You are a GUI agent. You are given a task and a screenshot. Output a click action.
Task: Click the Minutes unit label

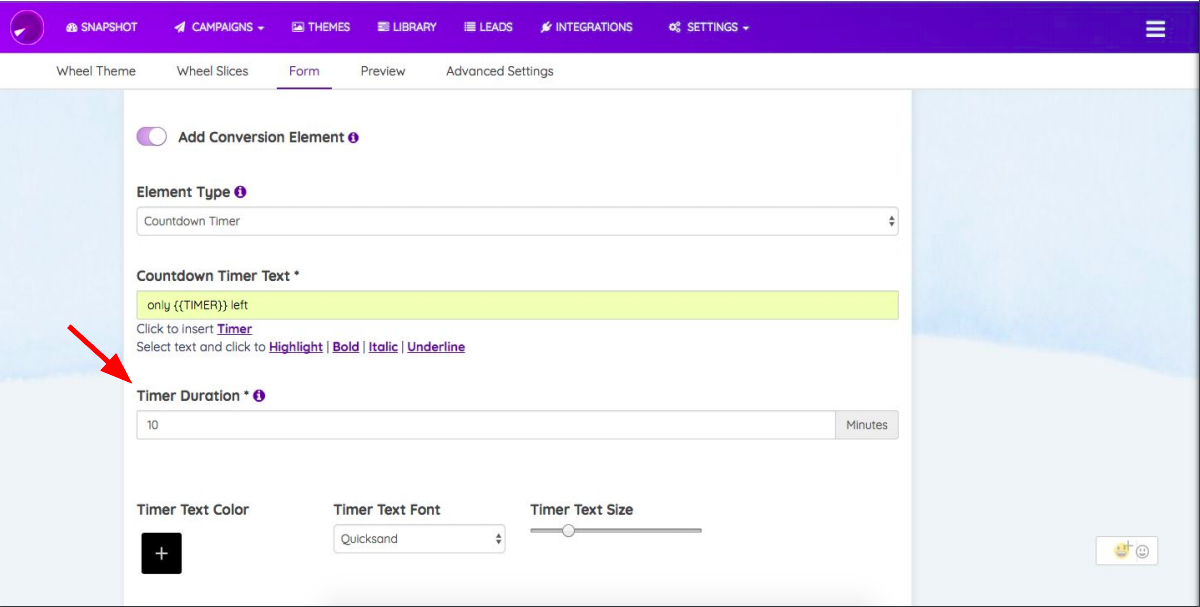[867, 425]
